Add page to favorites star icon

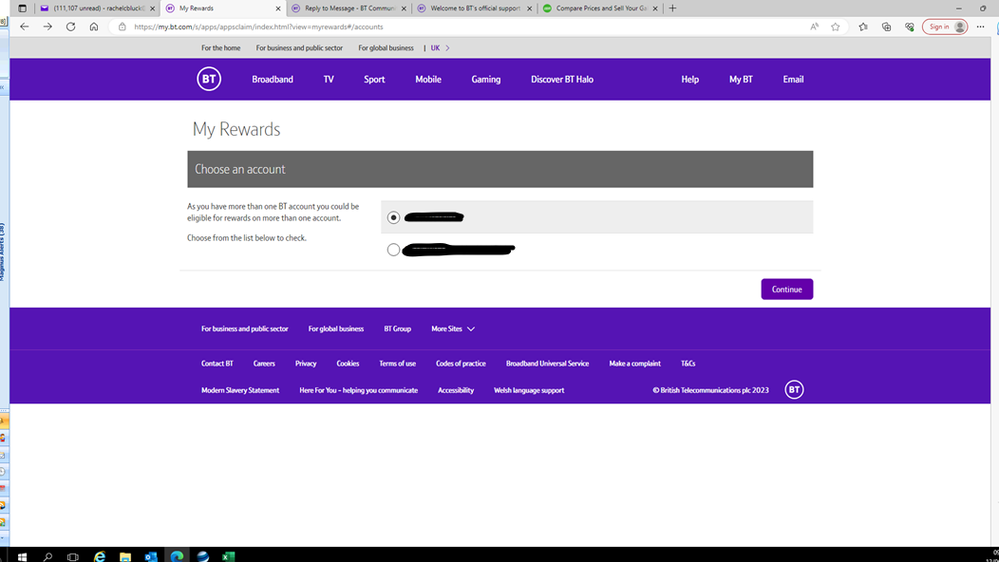tap(836, 27)
